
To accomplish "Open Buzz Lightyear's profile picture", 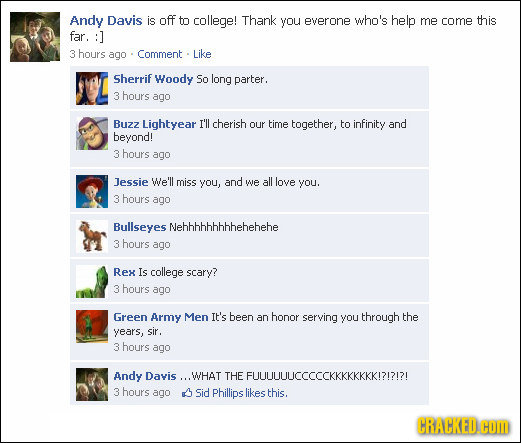I will 92,133.
